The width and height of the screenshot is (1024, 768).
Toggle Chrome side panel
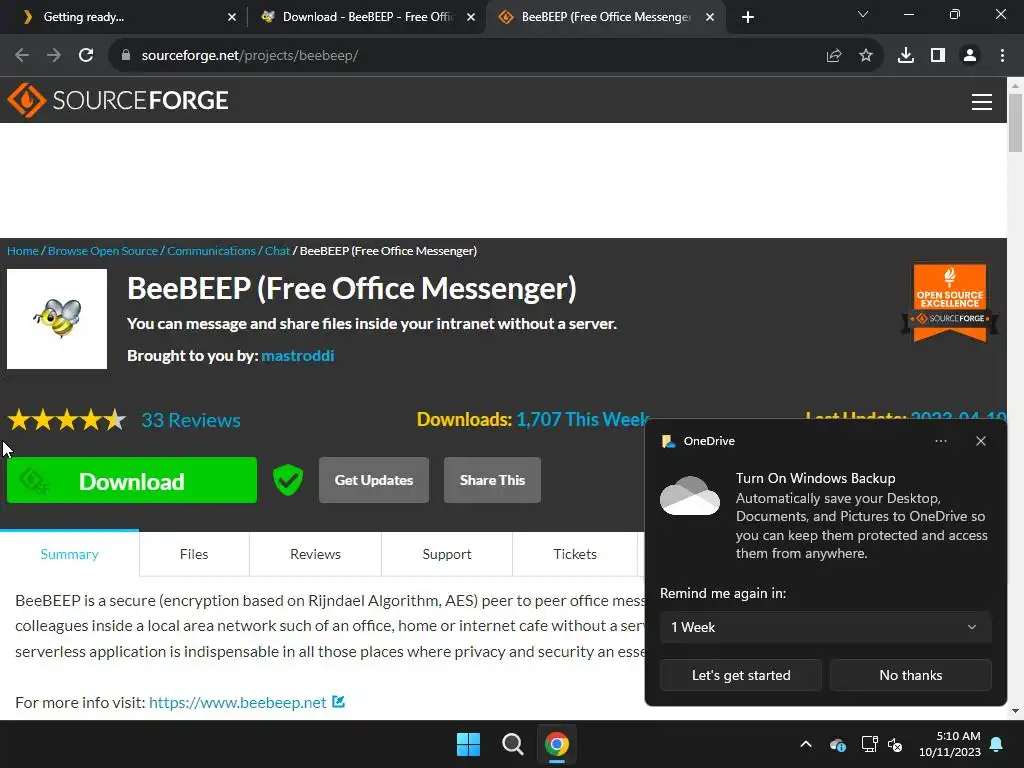(x=938, y=56)
